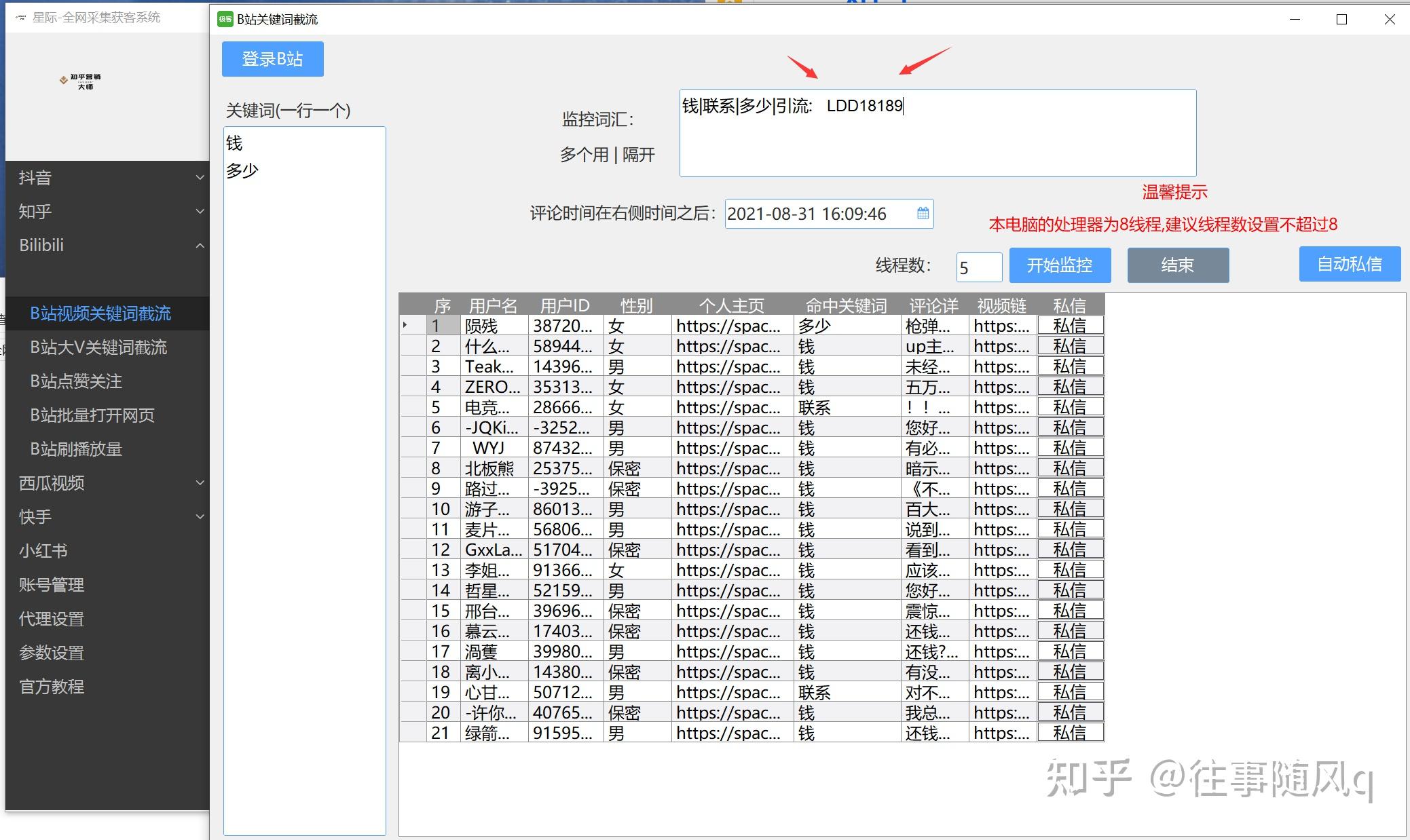Collapse the Bilibili sidebar section
Image resolution: width=1410 pixels, height=840 pixels.
200,246
